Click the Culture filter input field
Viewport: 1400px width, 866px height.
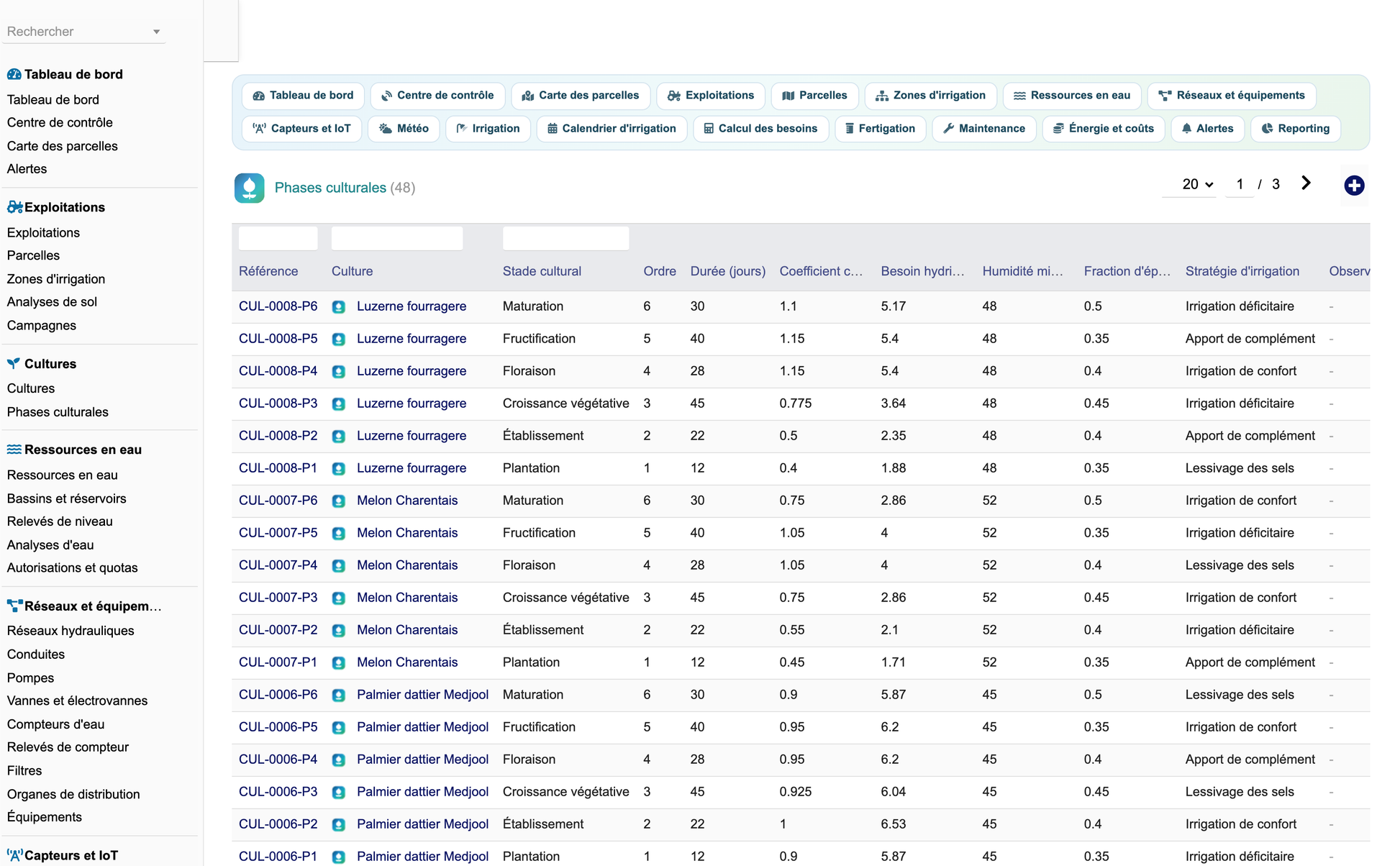[x=397, y=238]
